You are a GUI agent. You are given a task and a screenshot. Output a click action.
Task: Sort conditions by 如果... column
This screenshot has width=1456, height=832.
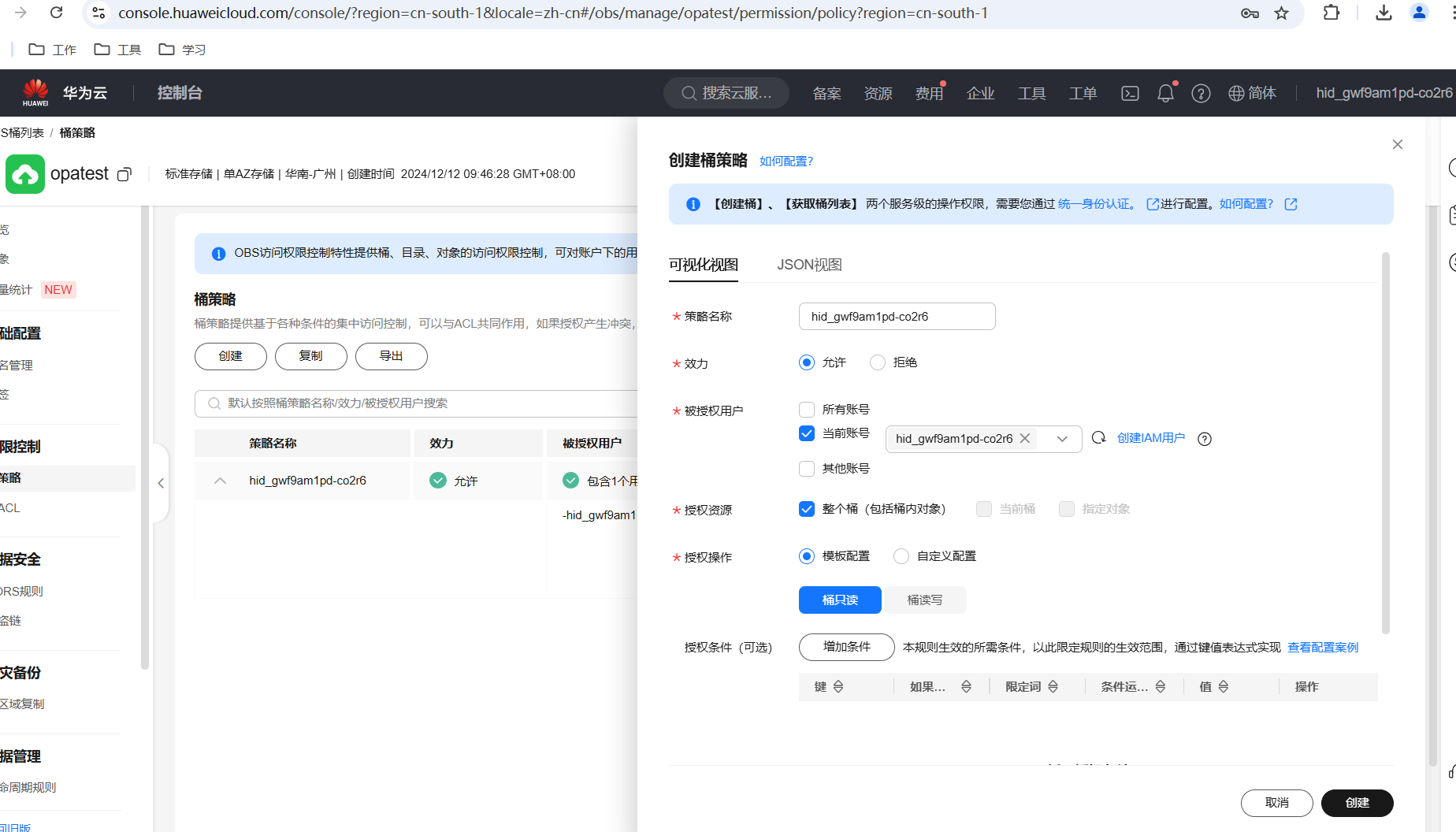[966, 687]
